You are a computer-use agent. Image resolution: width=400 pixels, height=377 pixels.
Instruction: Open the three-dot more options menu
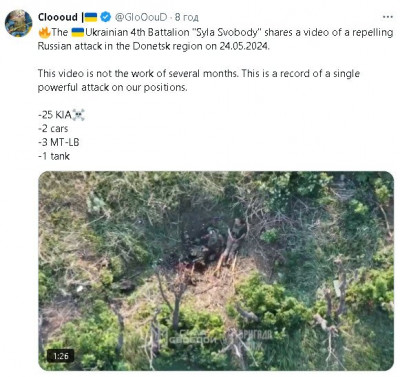pyautogui.click(x=388, y=17)
